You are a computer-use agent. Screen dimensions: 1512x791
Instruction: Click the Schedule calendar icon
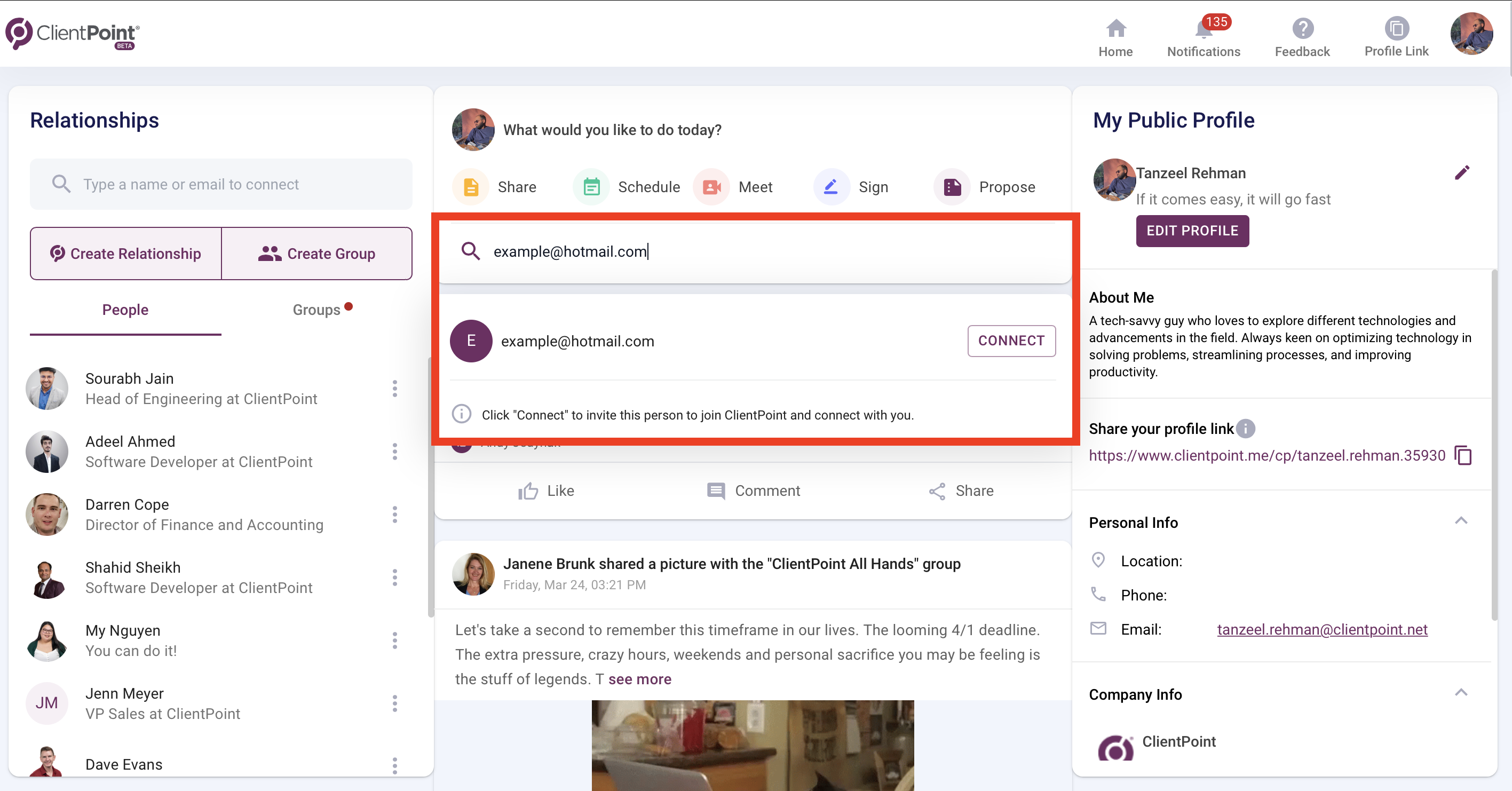tap(591, 187)
